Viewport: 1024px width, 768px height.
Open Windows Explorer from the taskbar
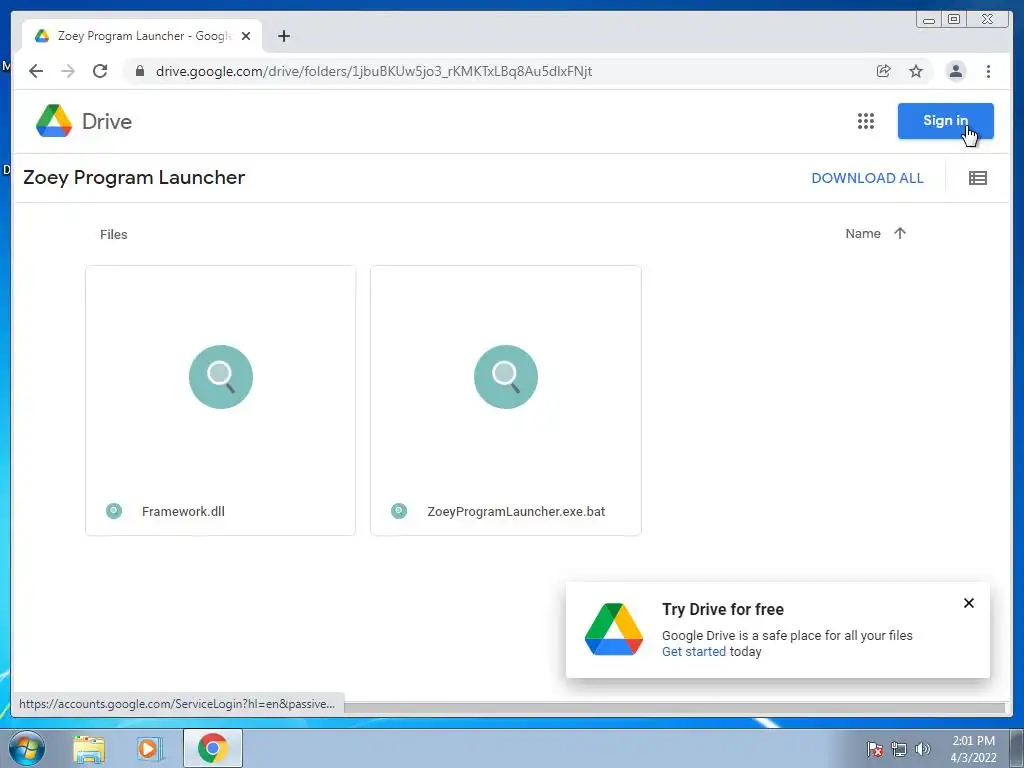point(89,749)
